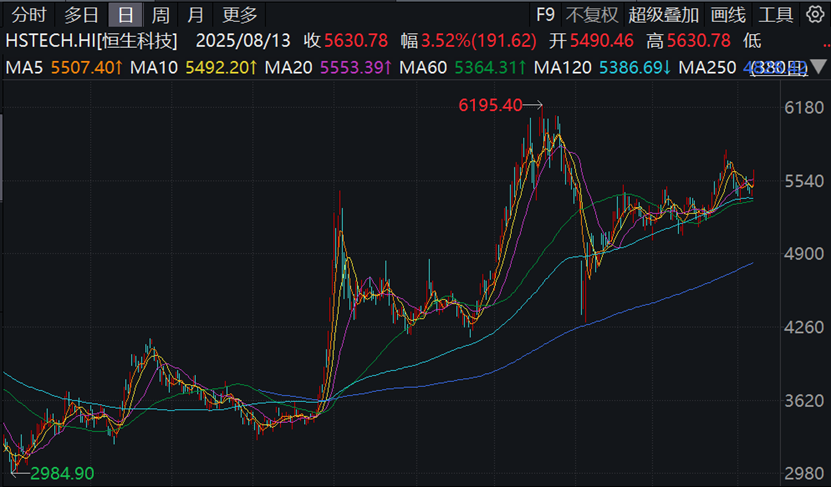Open chart settings gear icon
The height and width of the screenshot is (487, 831).
tap(813, 14)
